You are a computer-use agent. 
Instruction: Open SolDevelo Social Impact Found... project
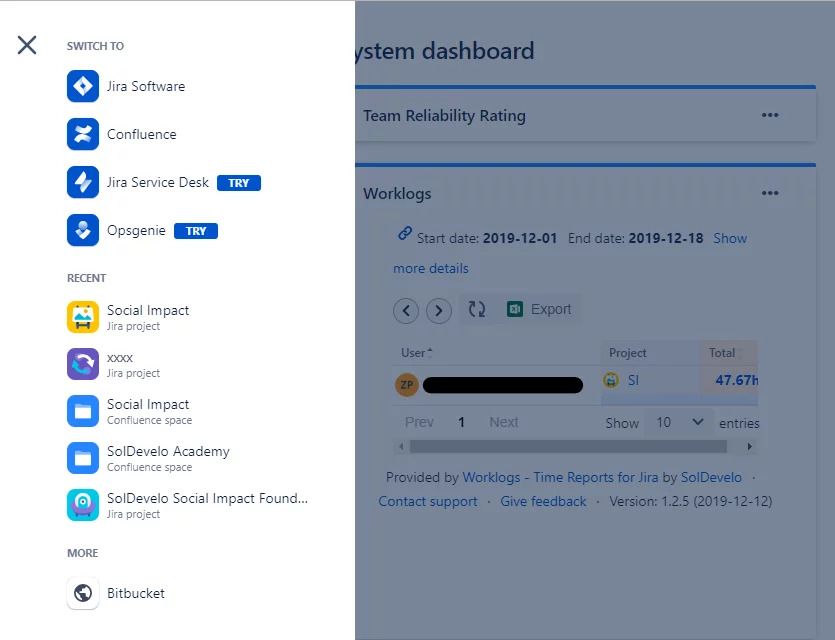207,505
